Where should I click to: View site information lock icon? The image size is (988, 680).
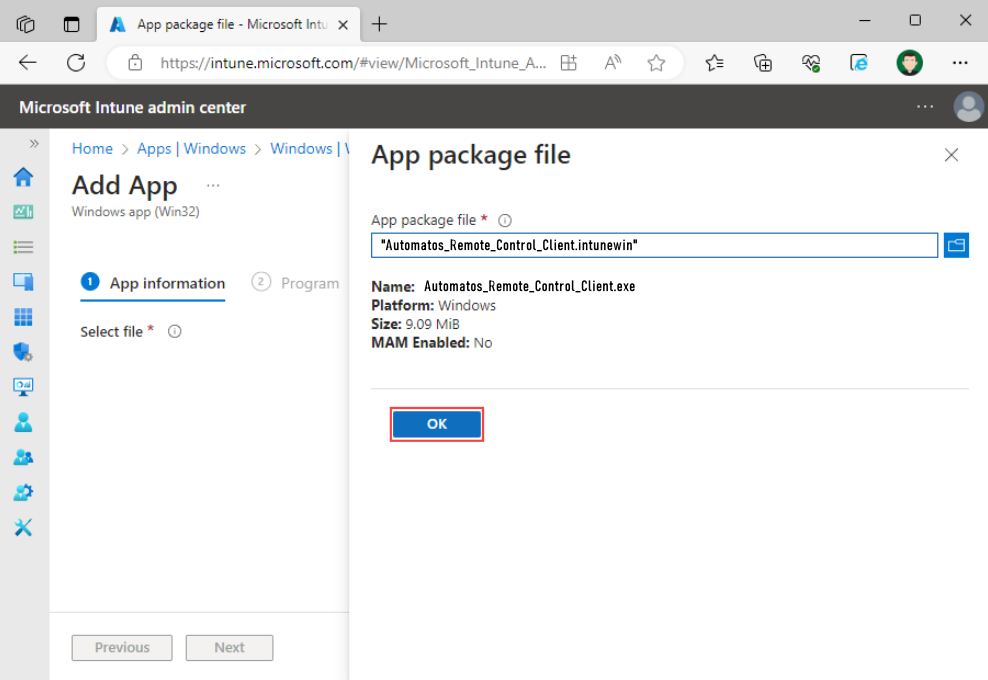point(135,62)
